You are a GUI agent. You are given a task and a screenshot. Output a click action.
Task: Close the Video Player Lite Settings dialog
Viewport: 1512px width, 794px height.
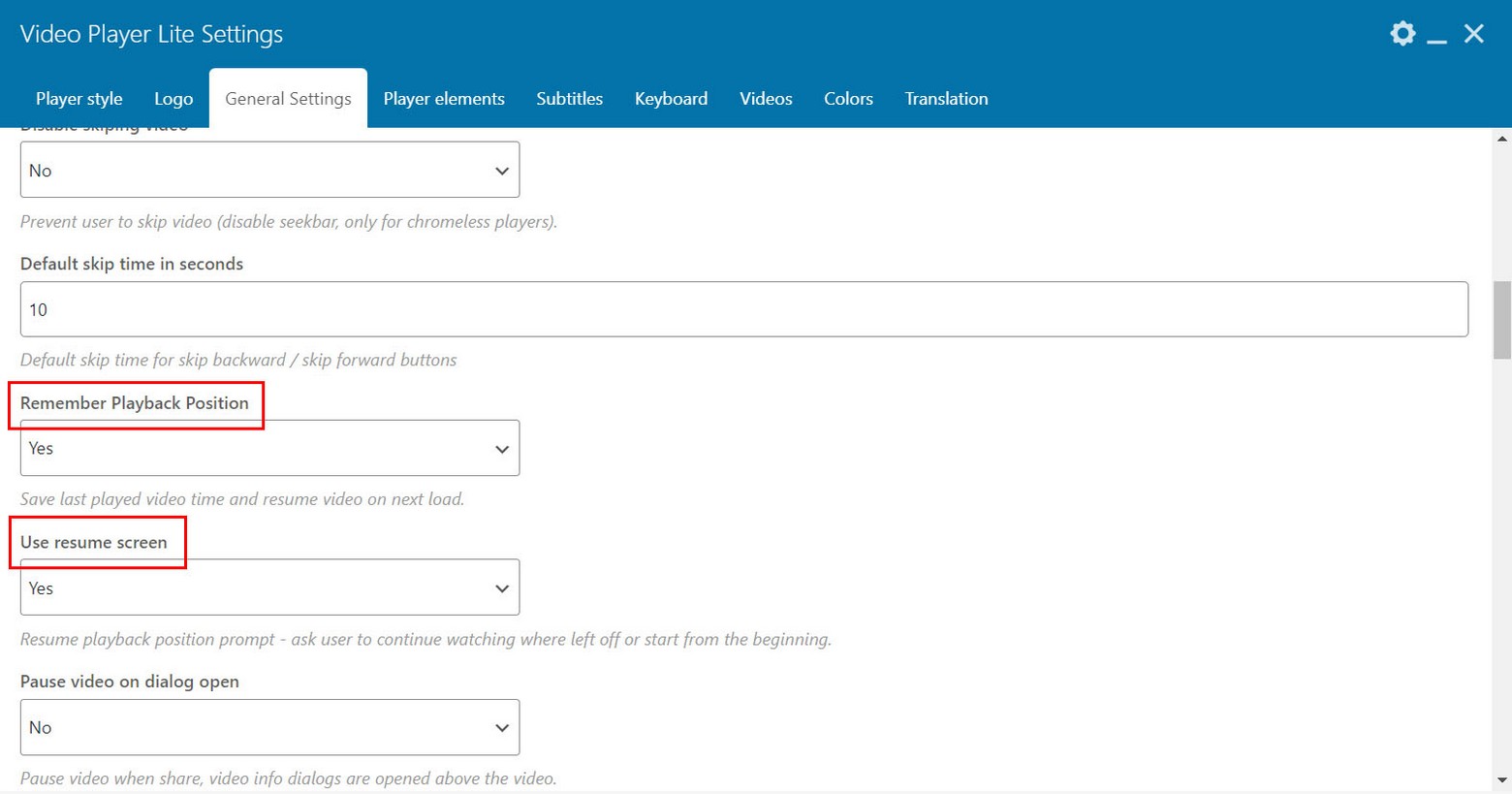coord(1474,34)
